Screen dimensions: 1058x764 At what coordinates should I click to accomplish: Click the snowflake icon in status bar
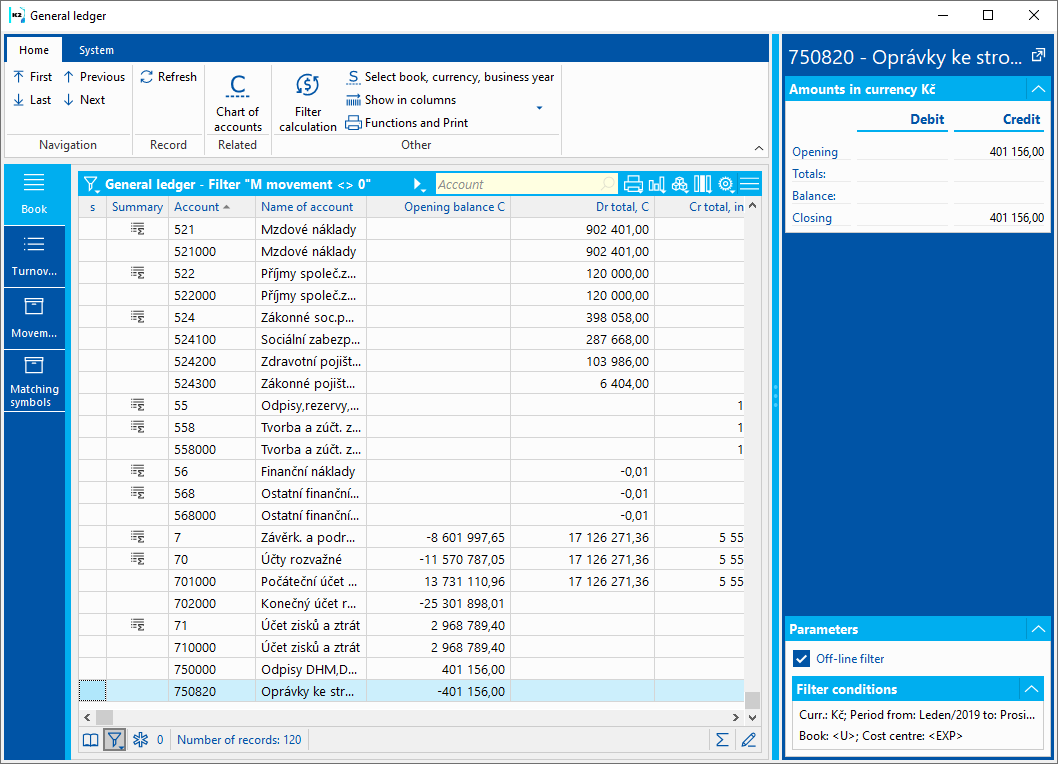pyautogui.click(x=141, y=740)
